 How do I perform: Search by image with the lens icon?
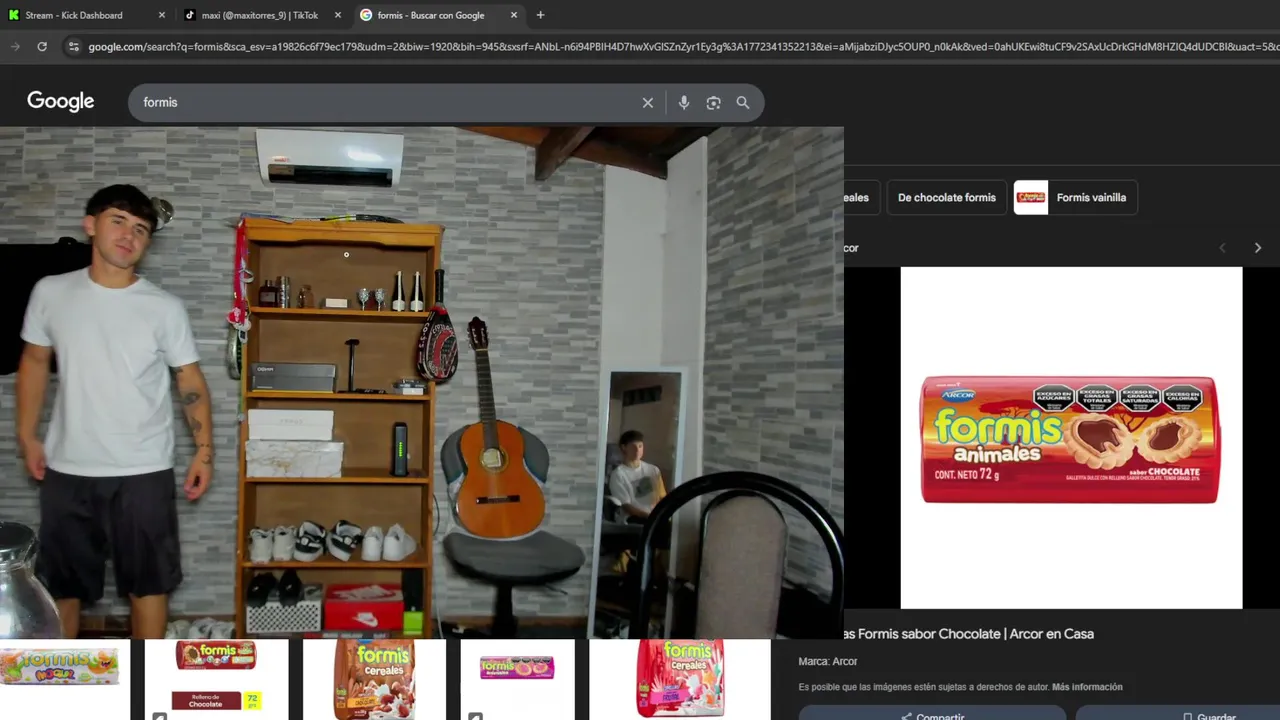pyautogui.click(x=713, y=102)
